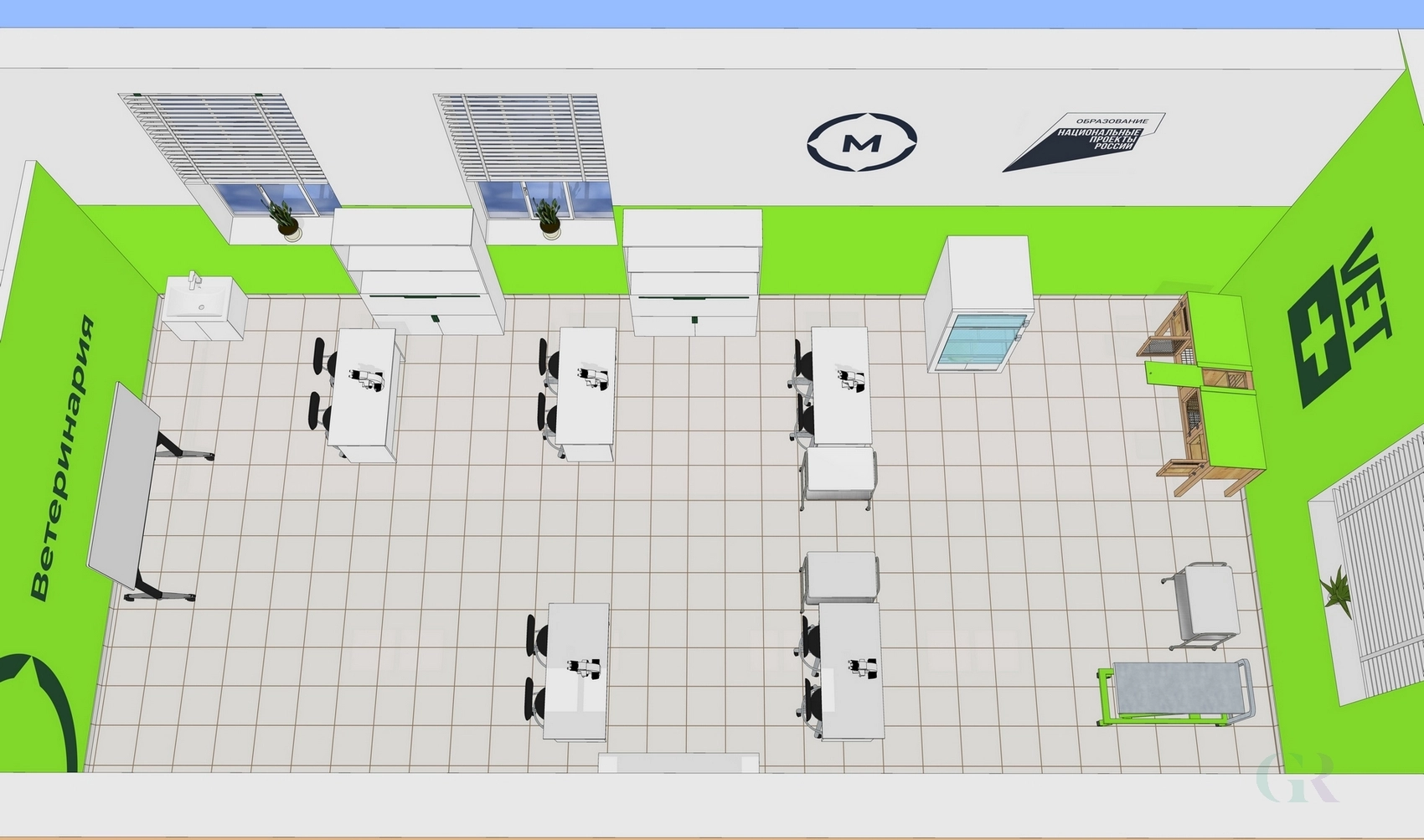Click the circular M logo on the wall
Screen dimensions: 1424x840
(x=862, y=142)
